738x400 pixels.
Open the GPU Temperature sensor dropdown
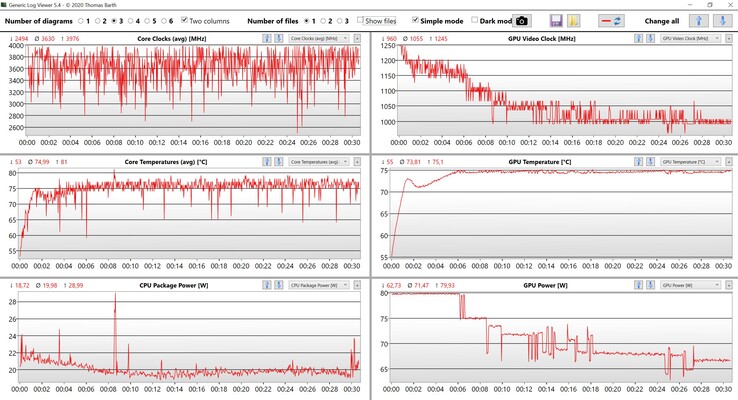click(x=690, y=161)
